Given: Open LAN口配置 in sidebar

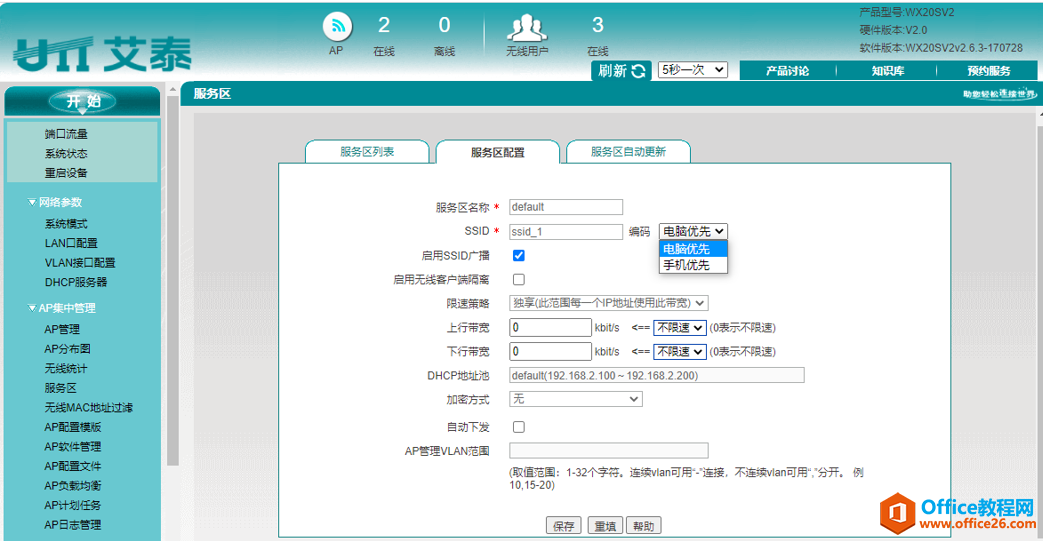Looking at the screenshot, I should (x=71, y=244).
